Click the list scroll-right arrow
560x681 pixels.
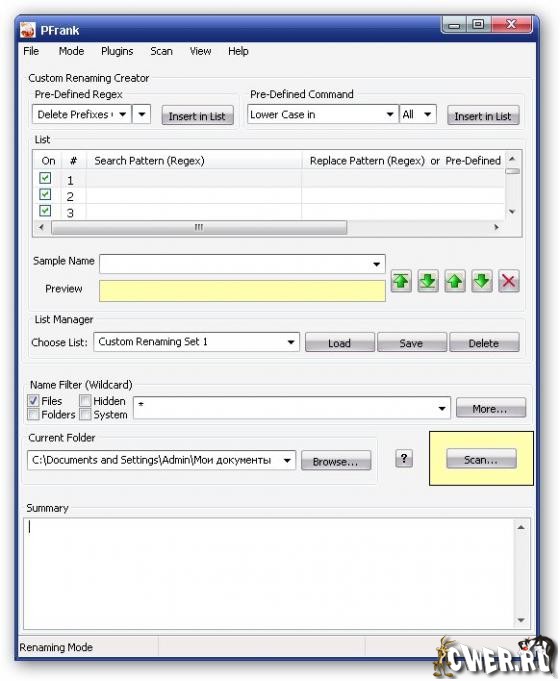pos(496,227)
